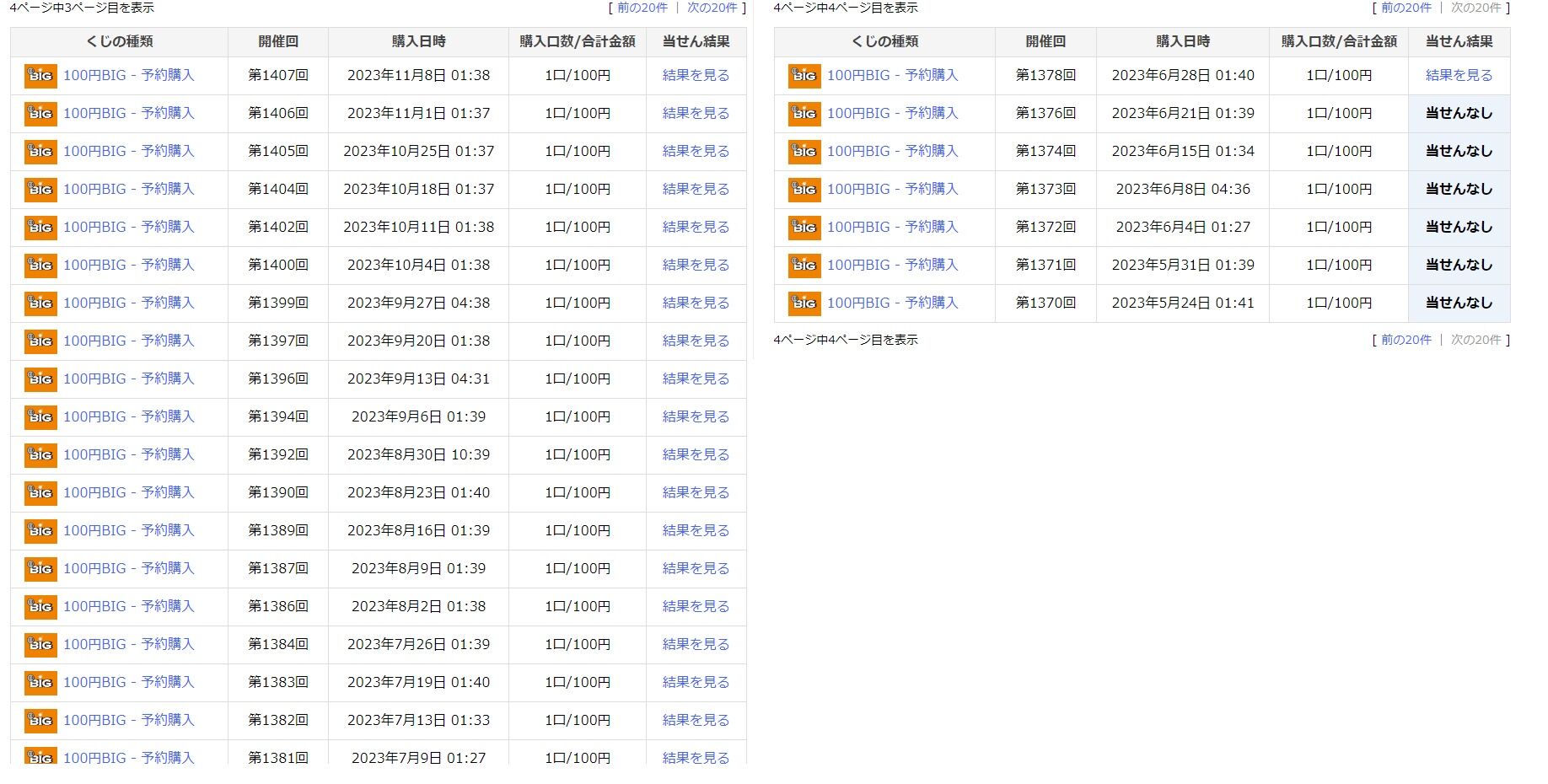The image size is (1548, 784).
Task: Click the 購入日時 header in page 3 table
Action: point(419,41)
